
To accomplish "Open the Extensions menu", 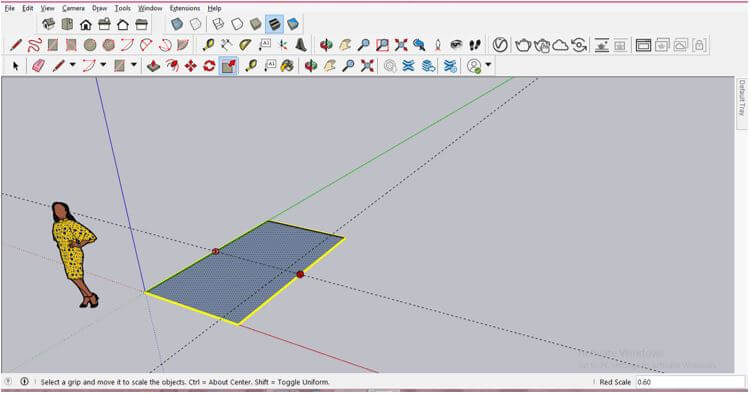I will click(185, 8).
